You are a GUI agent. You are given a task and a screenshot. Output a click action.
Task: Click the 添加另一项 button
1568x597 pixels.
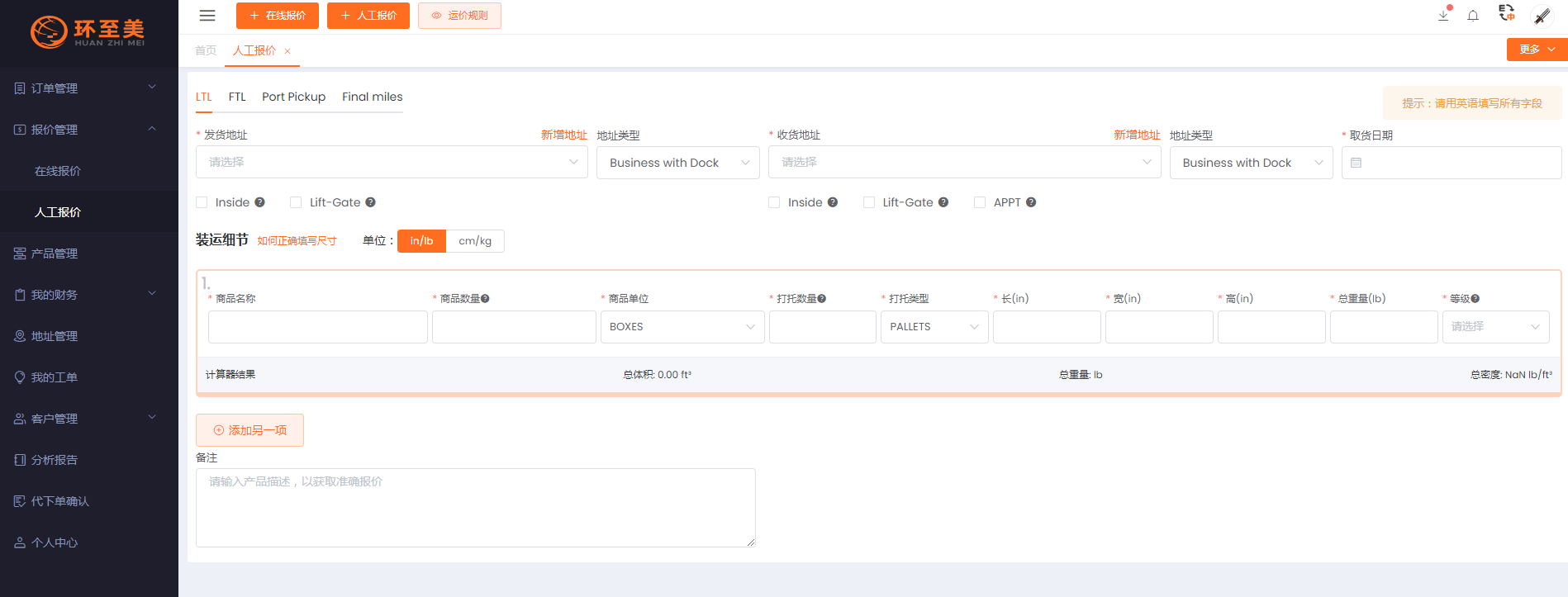pos(249,430)
